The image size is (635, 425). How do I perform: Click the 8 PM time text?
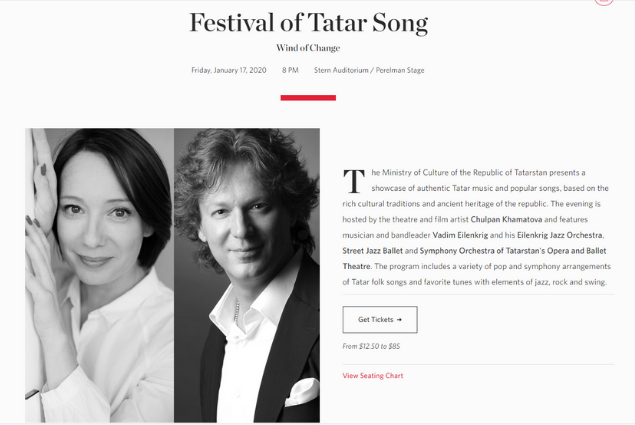290,70
